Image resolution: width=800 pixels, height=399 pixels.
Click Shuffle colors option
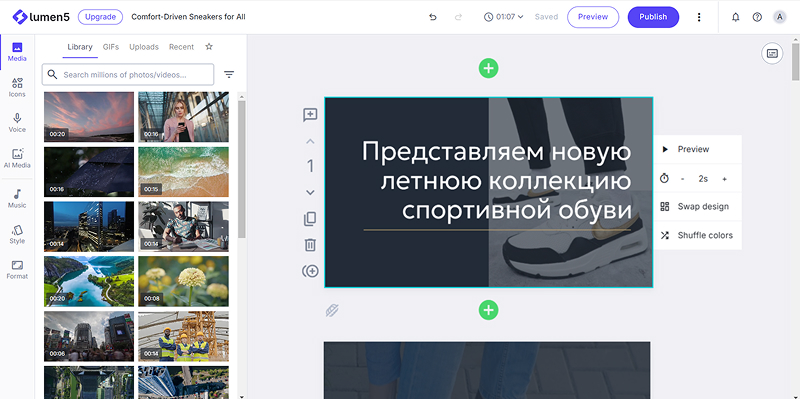coord(697,235)
